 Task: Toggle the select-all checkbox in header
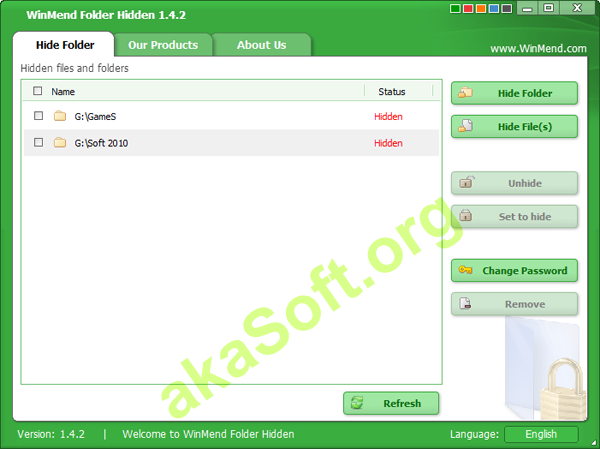point(38,91)
